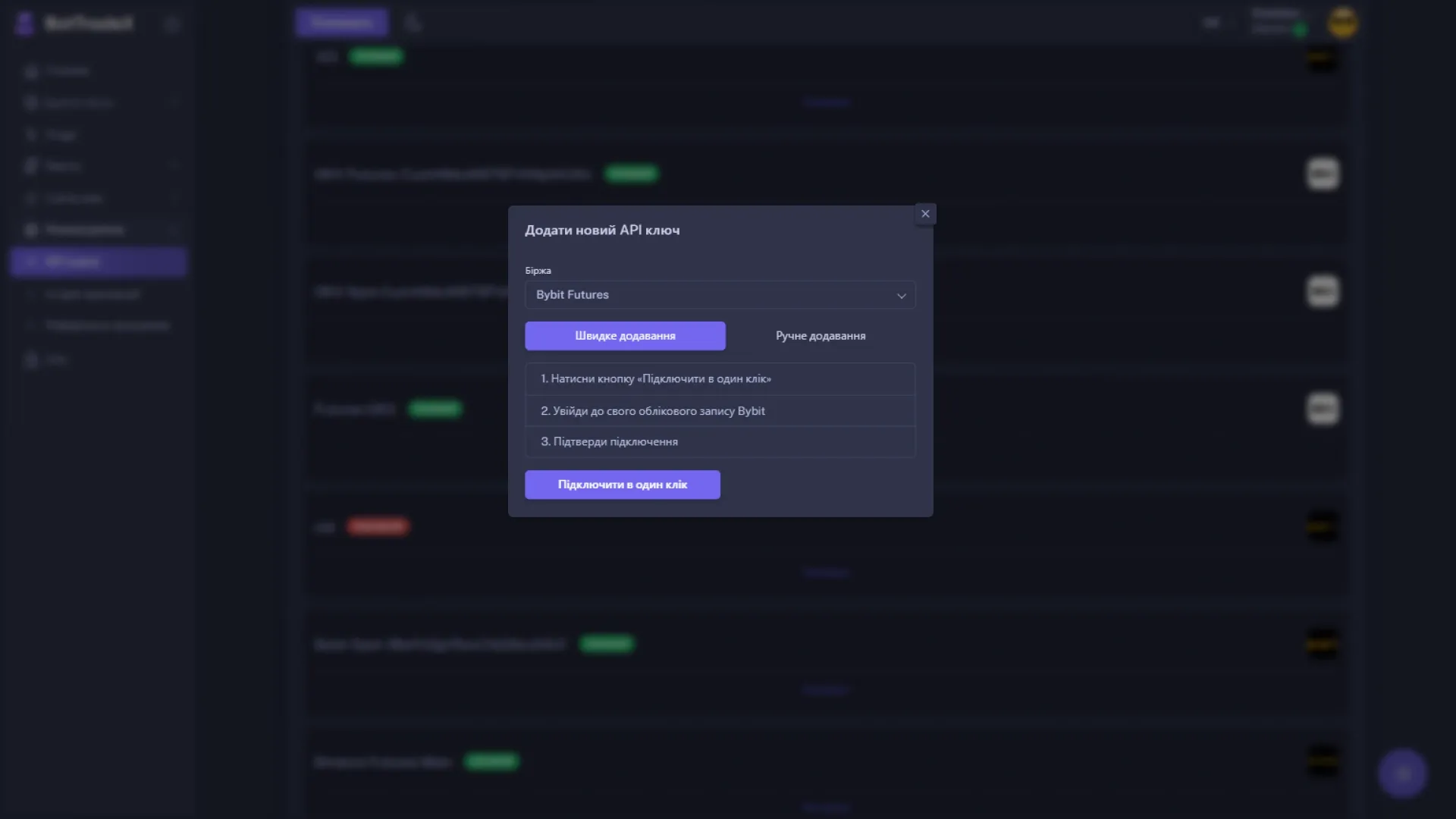Switch to the Ручне додавання tab
The height and width of the screenshot is (819, 1456).
pos(820,335)
